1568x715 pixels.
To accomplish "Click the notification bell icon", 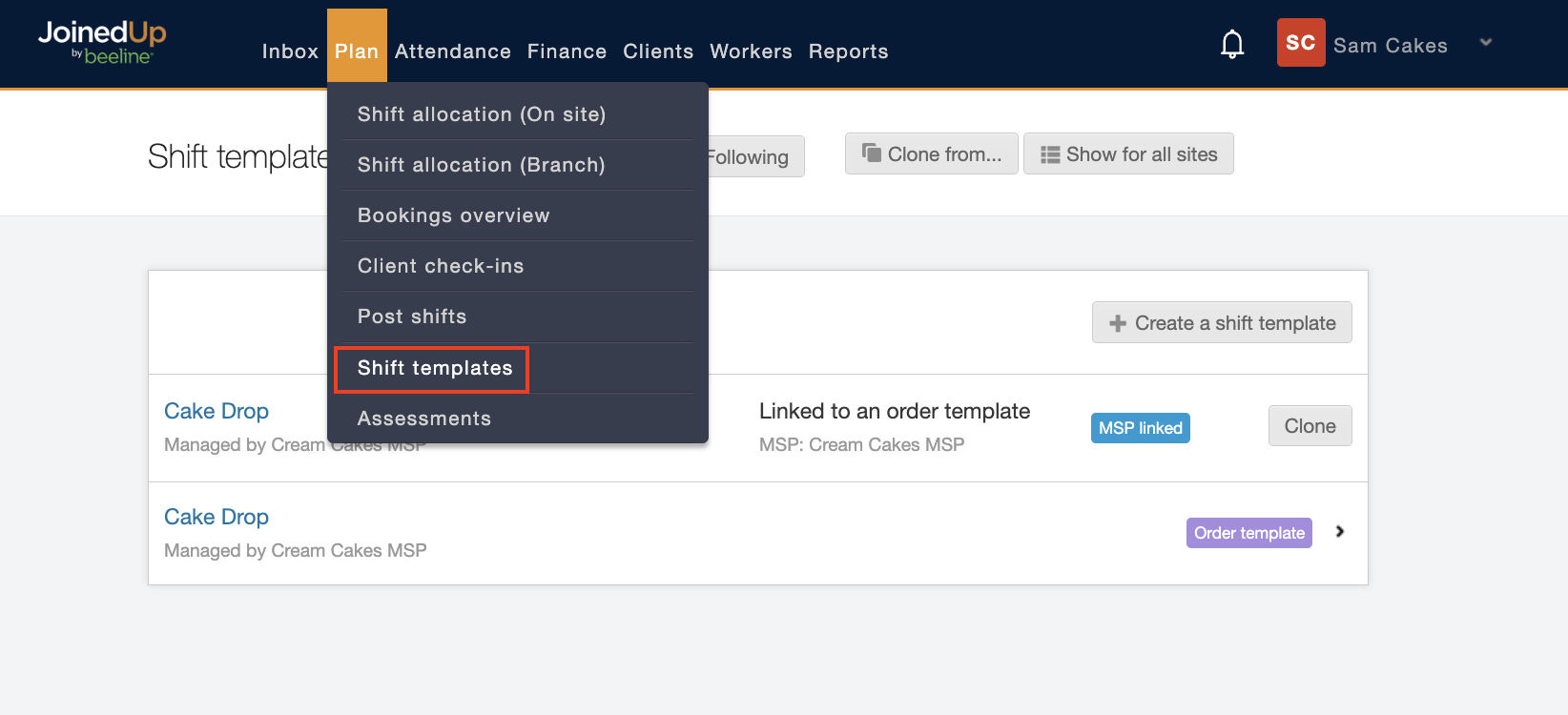I will point(1232,44).
